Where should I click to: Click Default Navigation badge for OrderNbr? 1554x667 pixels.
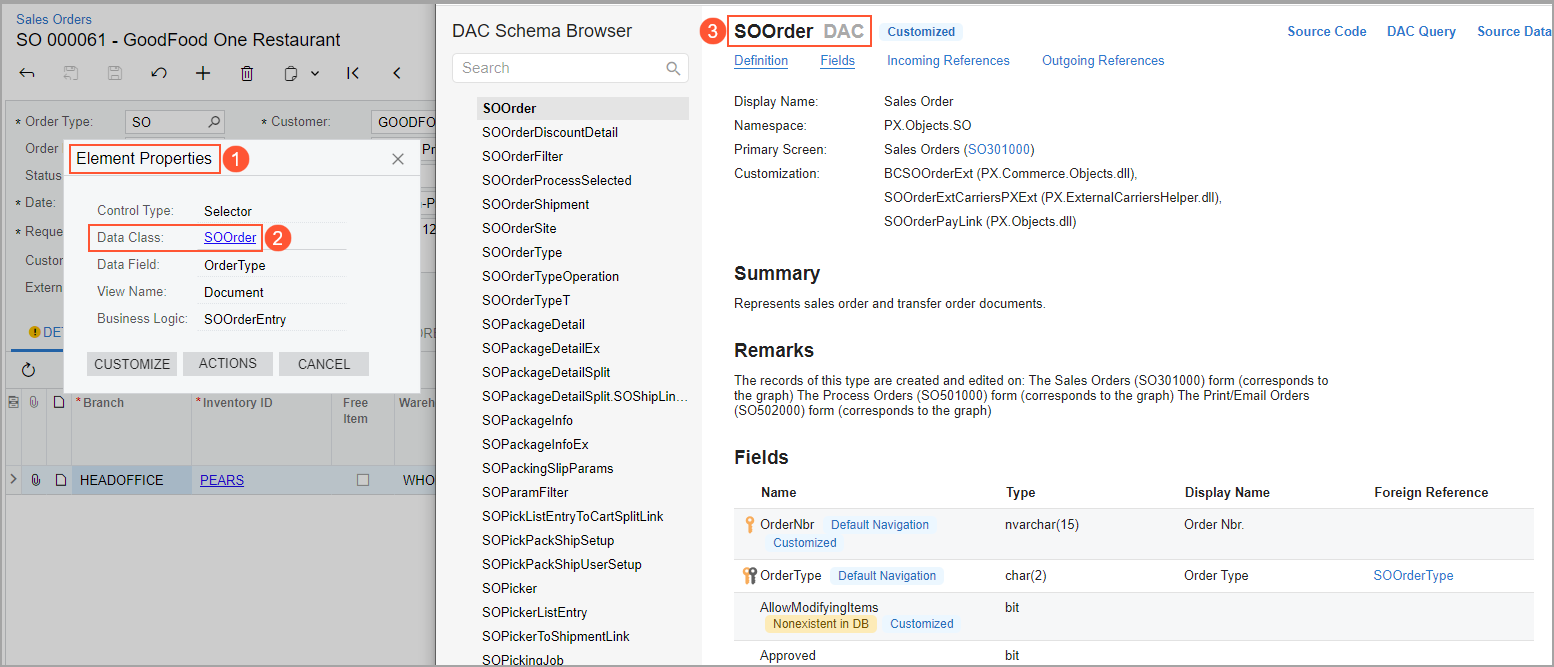(880, 525)
